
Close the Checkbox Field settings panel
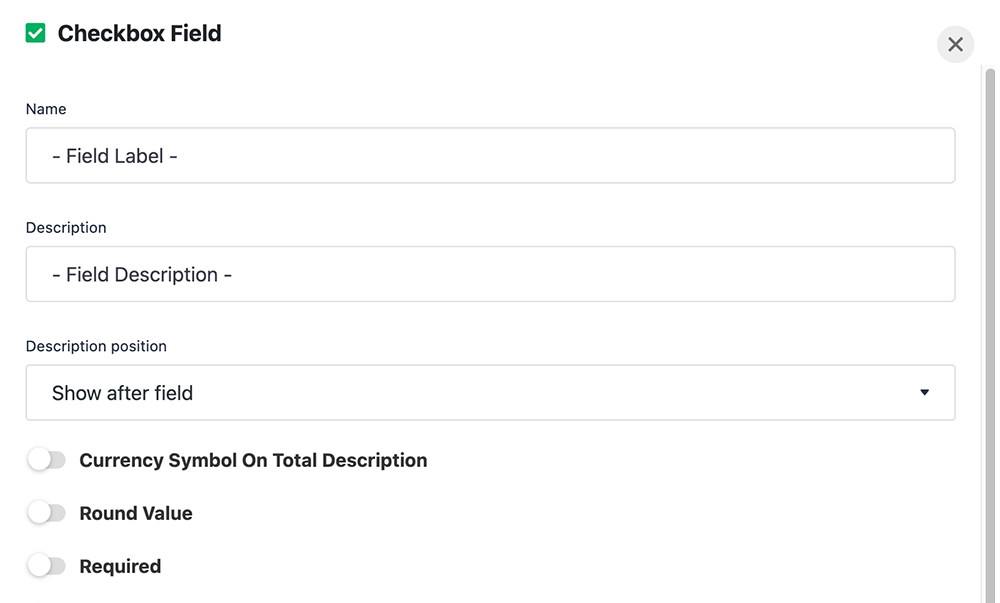955,44
